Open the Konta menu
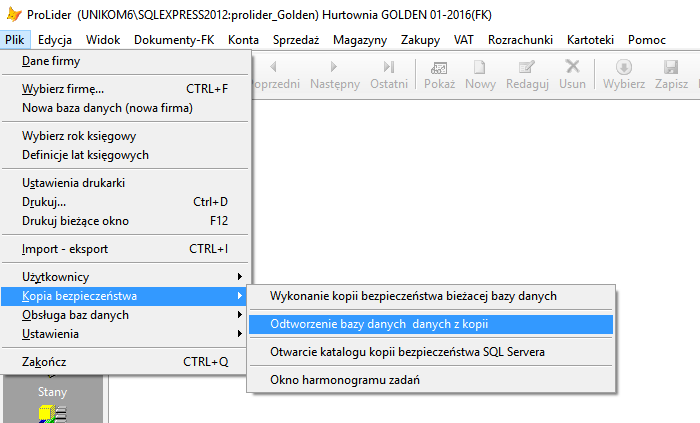This screenshot has width=700, height=423. 243,40
